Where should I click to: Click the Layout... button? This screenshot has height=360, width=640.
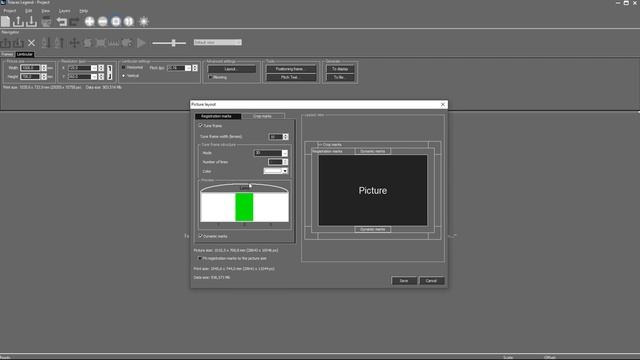pyautogui.click(x=231, y=69)
